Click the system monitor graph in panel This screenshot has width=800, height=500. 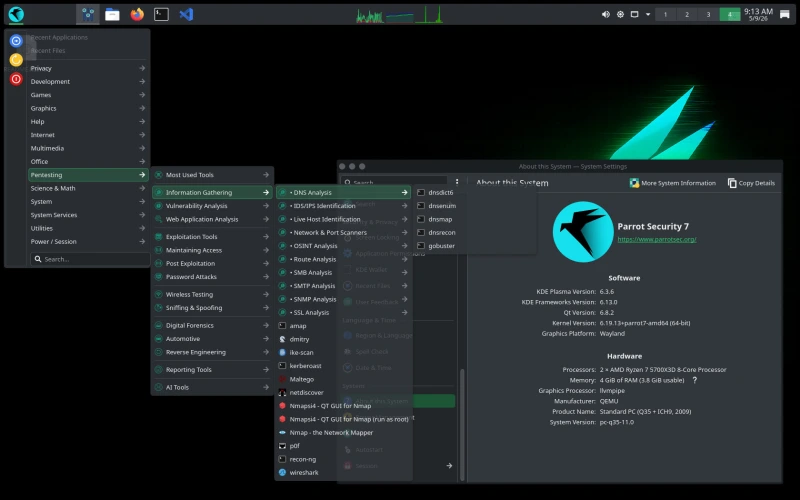(399, 14)
